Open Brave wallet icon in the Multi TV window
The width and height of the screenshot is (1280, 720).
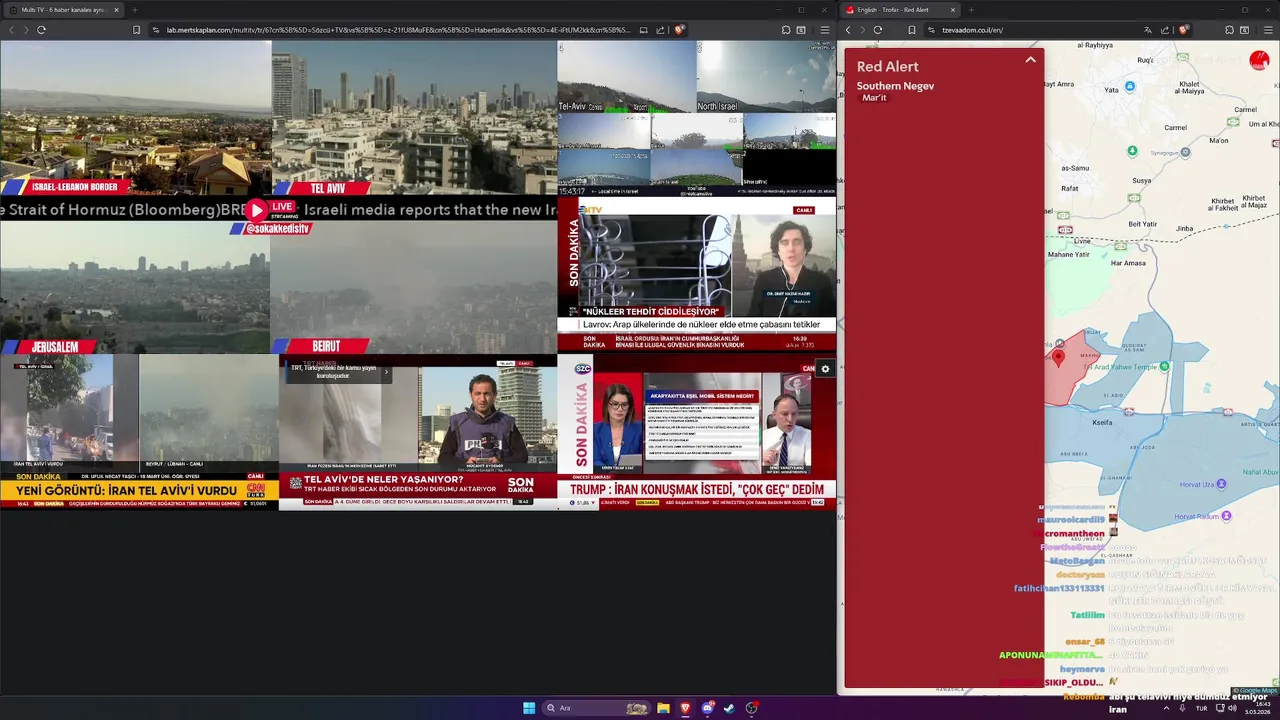(801, 30)
